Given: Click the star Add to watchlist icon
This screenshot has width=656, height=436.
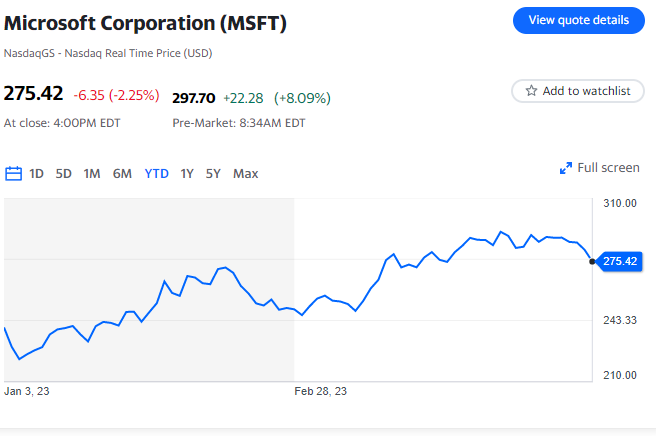Looking at the screenshot, I should point(531,91).
